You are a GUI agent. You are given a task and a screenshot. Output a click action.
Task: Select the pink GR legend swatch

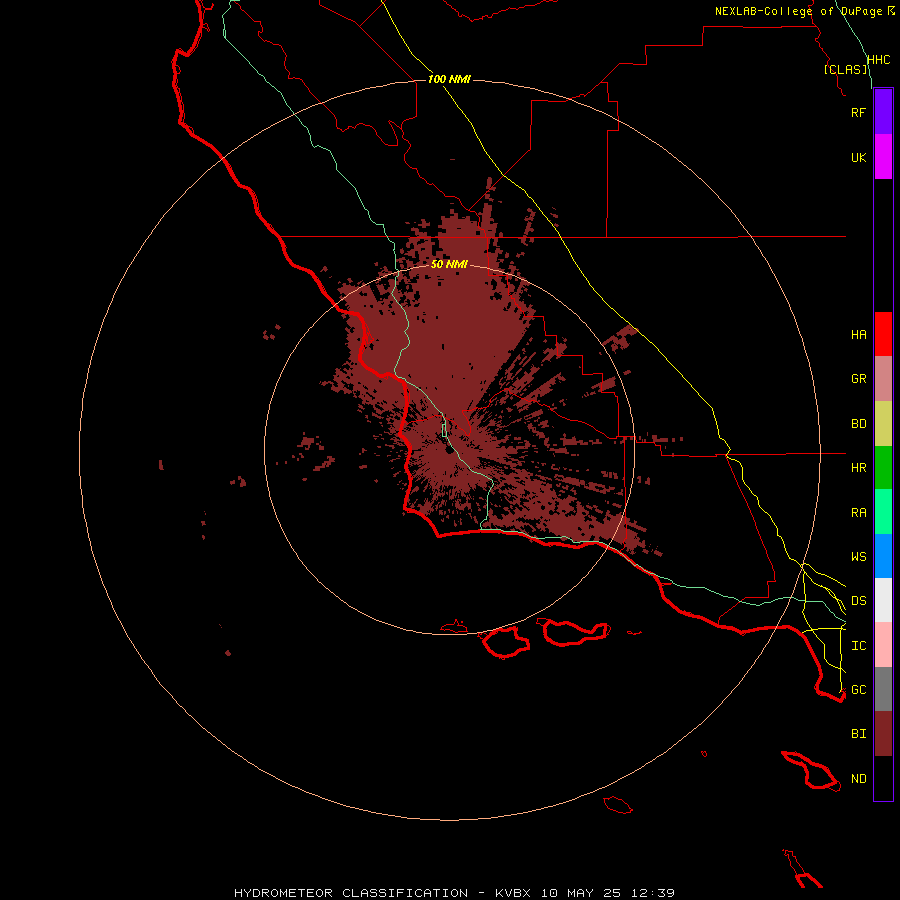click(x=883, y=379)
